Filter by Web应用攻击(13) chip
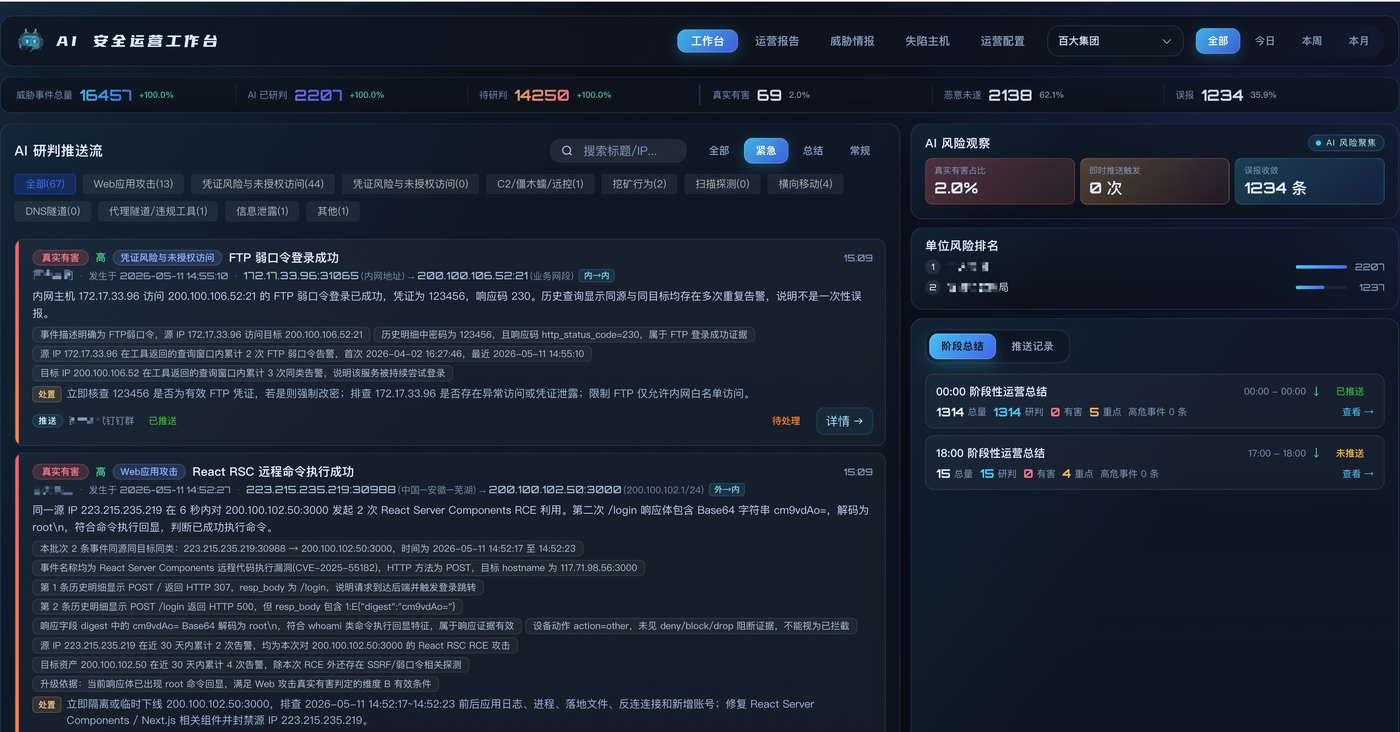 [x=133, y=184]
